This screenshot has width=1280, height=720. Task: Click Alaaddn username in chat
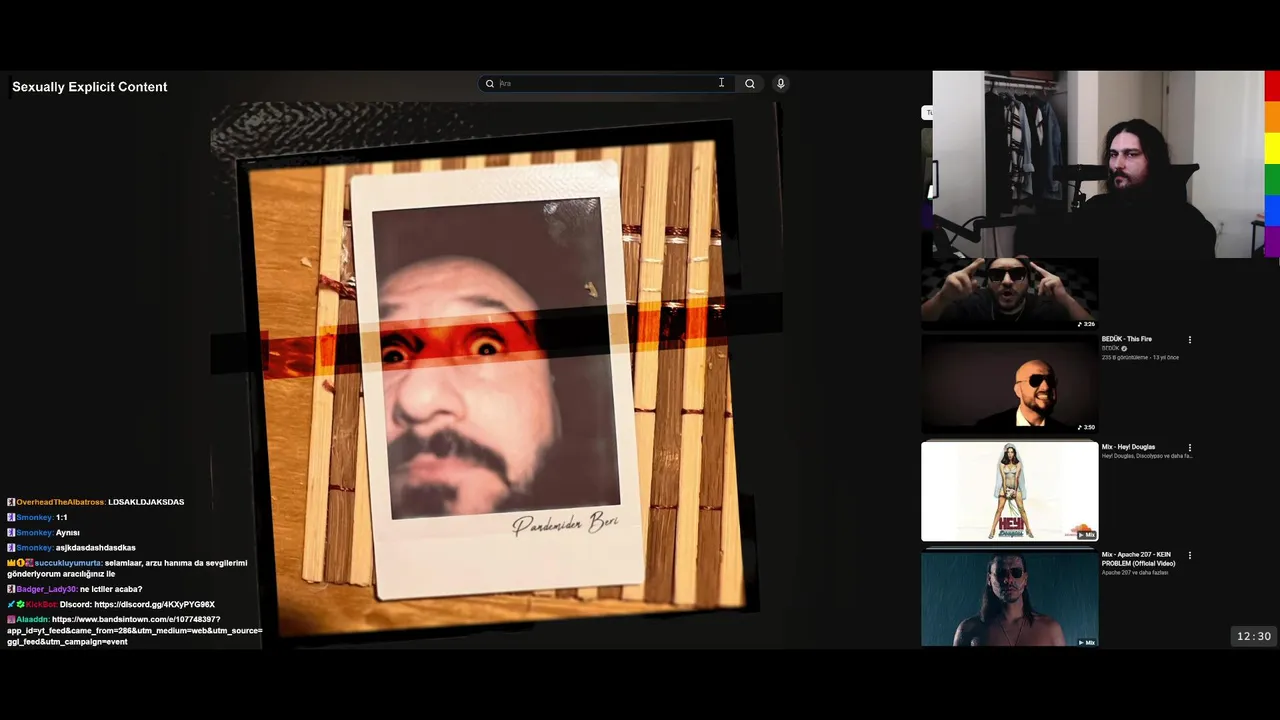[32, 620]
